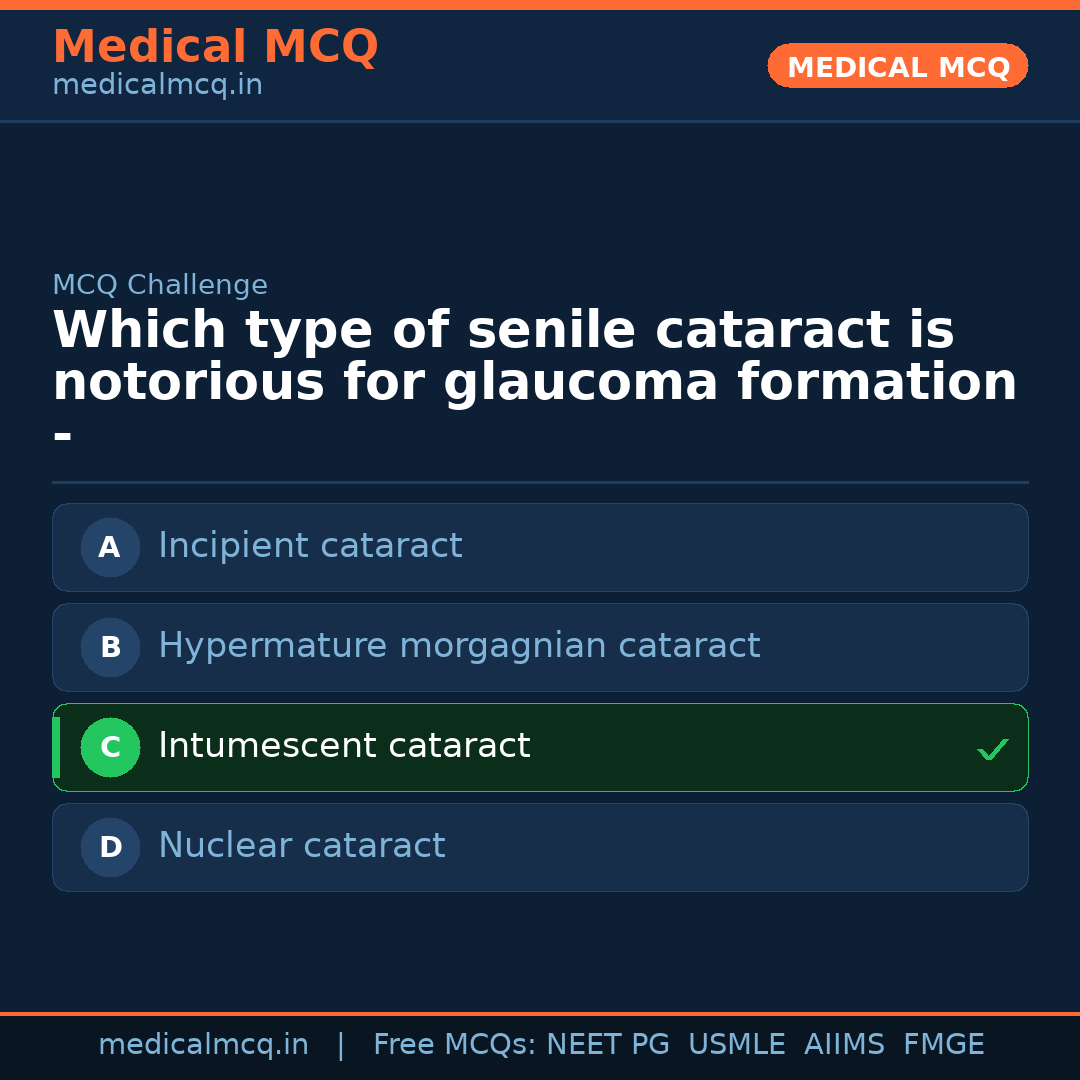Viewport: 1080px width, 1080px height.
Task: Select the Intumescent cataract answer
Action: coord(344,746)
